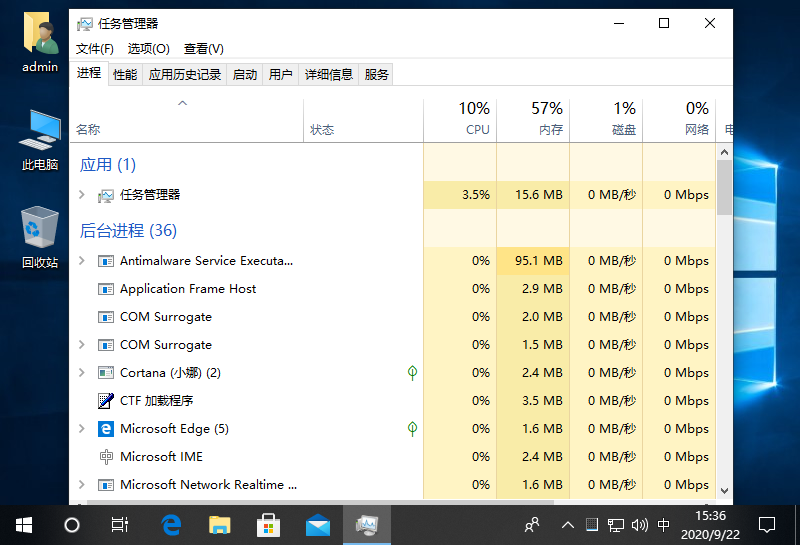Switch to the 详细信息 tab
The width and height of the screenshot is (800, 545).
click(328, 74)
